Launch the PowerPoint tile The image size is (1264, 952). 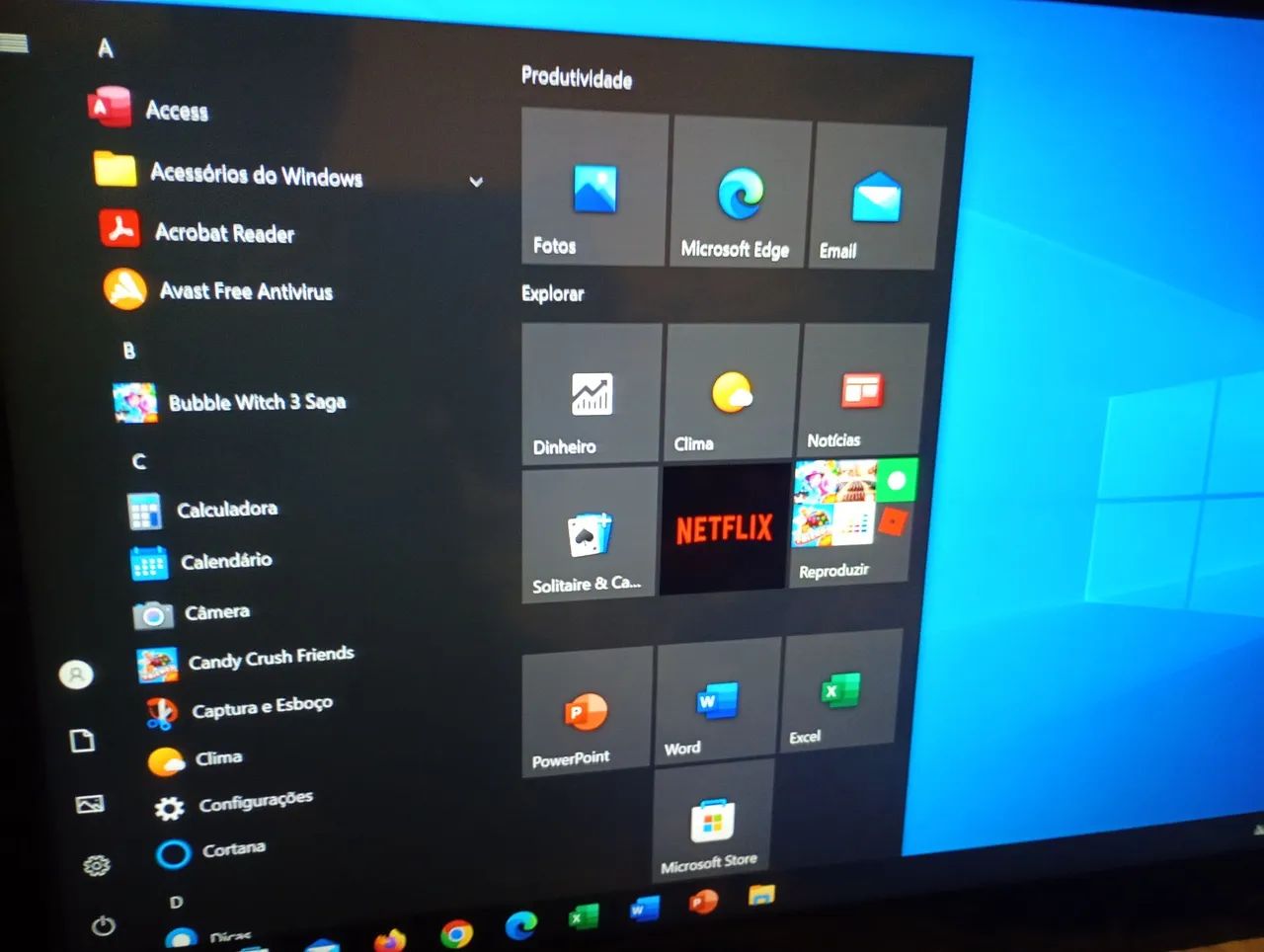click(587, 712)
